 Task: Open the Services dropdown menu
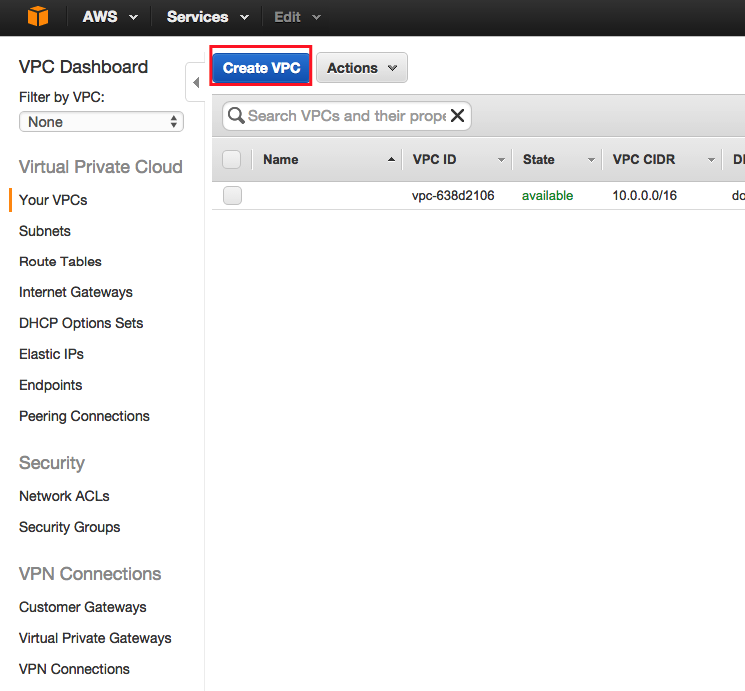click(x=208, y=17)
